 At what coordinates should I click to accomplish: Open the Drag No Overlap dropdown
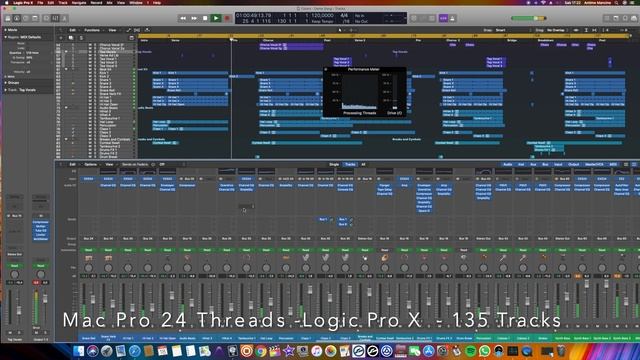(558, 30)
